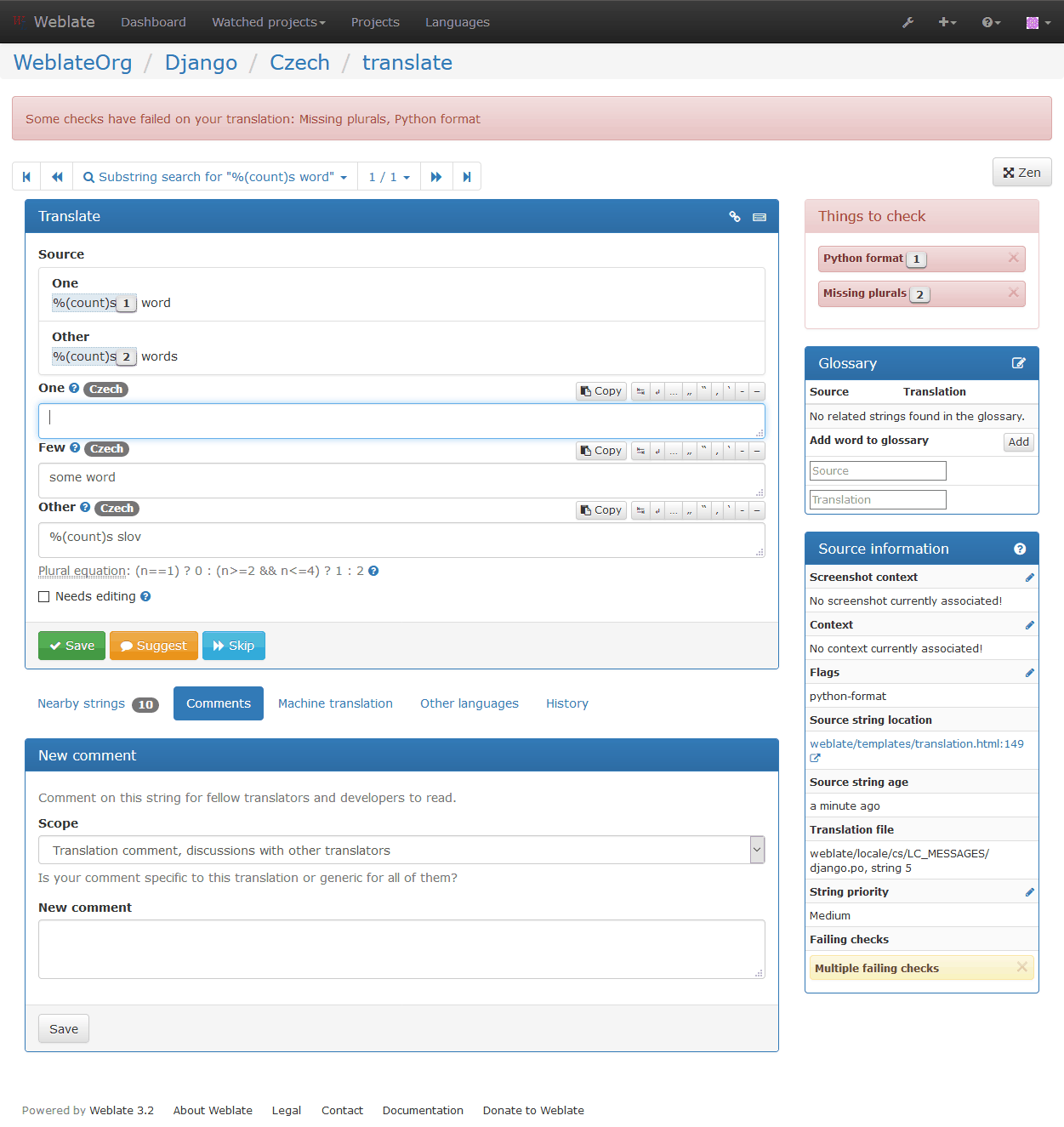Image resolution: width=1064 pixels, height=1127 pixels.
Task: Click Add button in Glossary panel
Action: click(1019, 441)
